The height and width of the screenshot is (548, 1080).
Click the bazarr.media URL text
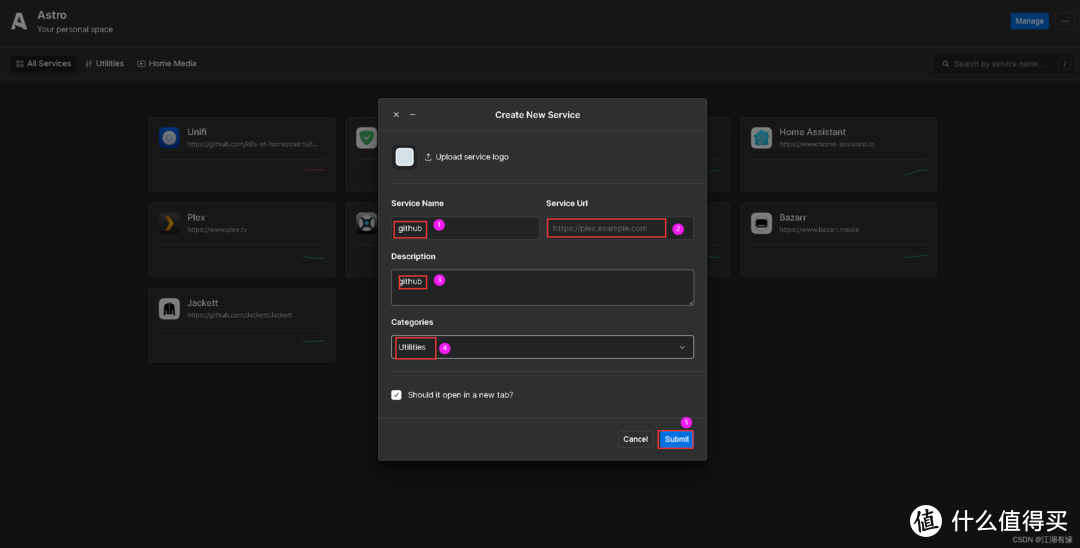[819, 229]
